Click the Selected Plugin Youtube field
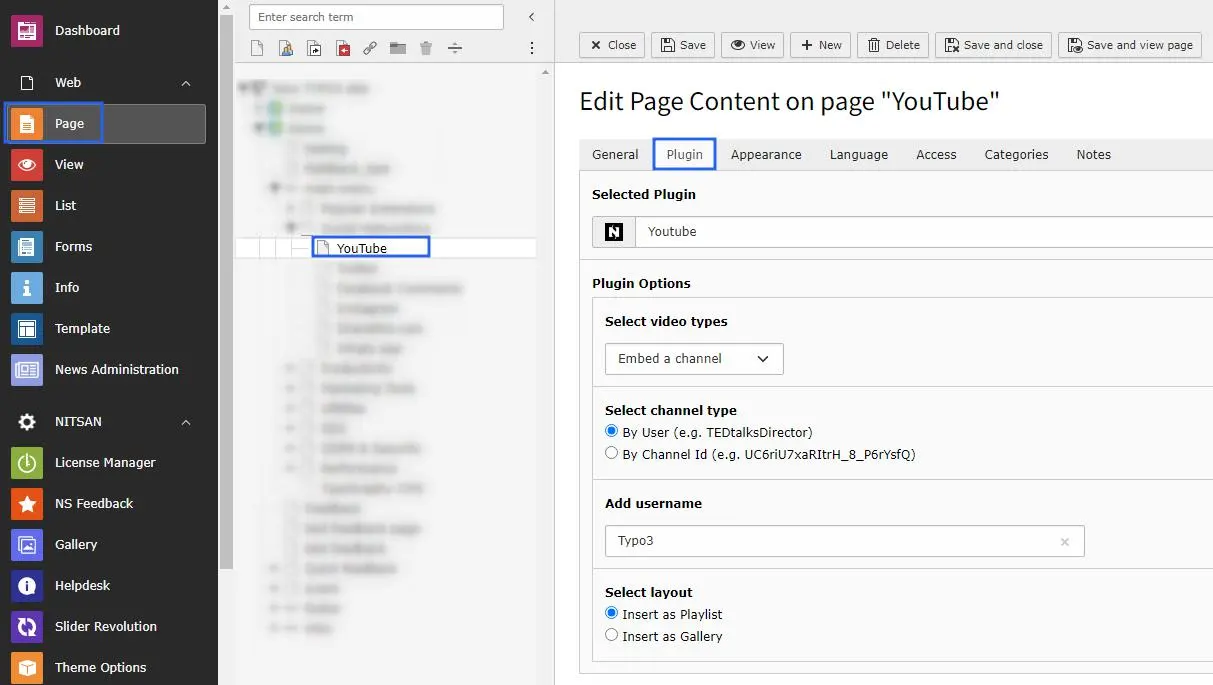1213x685 pixels. [924, 232]
